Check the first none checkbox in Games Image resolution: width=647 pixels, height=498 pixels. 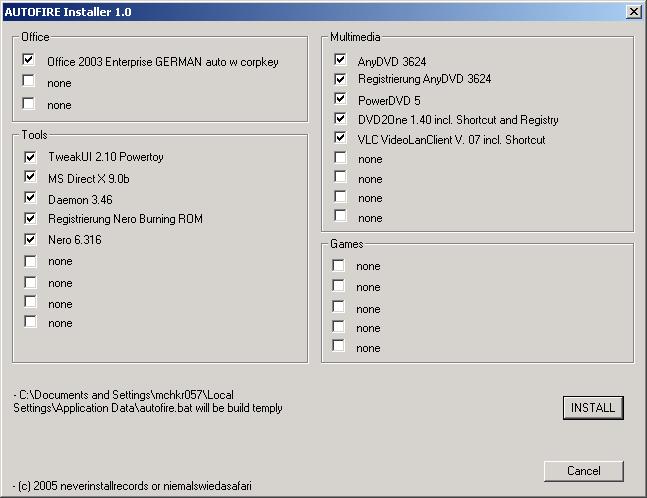(x=338, y=265)
